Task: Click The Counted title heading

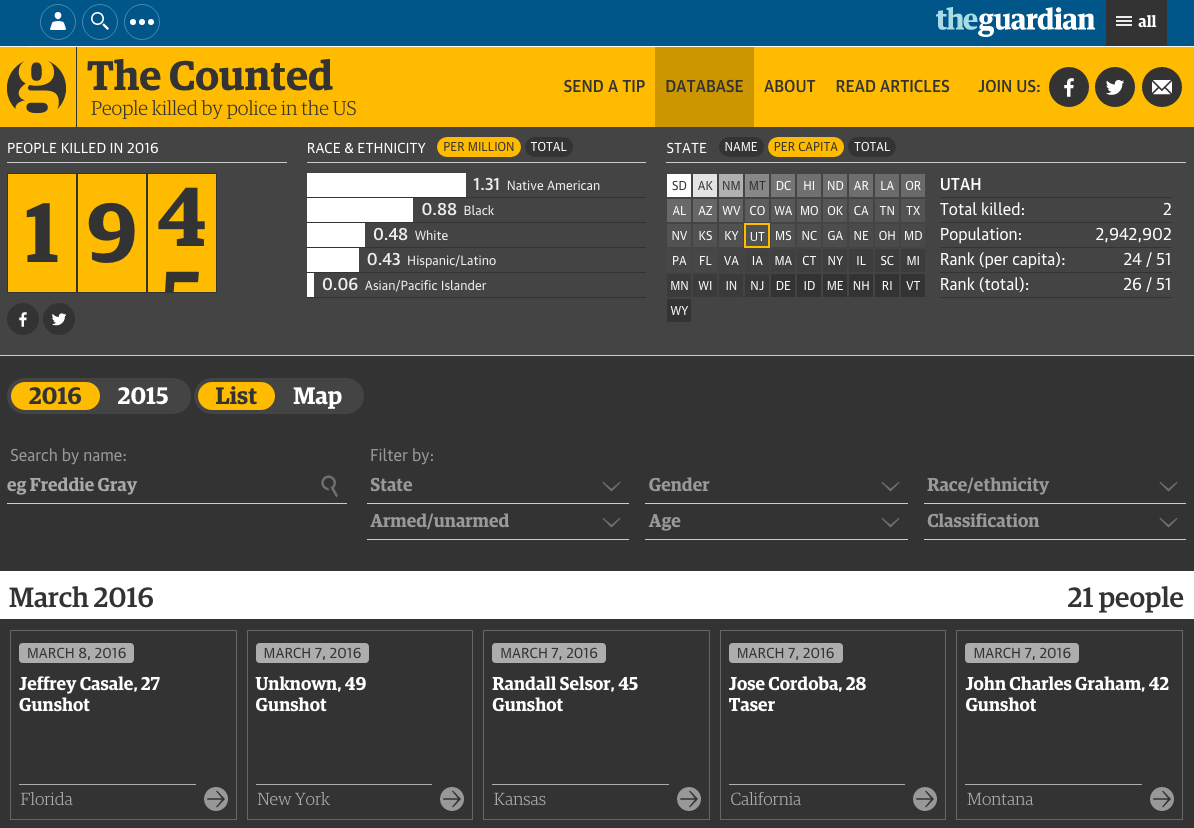Action: coord(209,75)
